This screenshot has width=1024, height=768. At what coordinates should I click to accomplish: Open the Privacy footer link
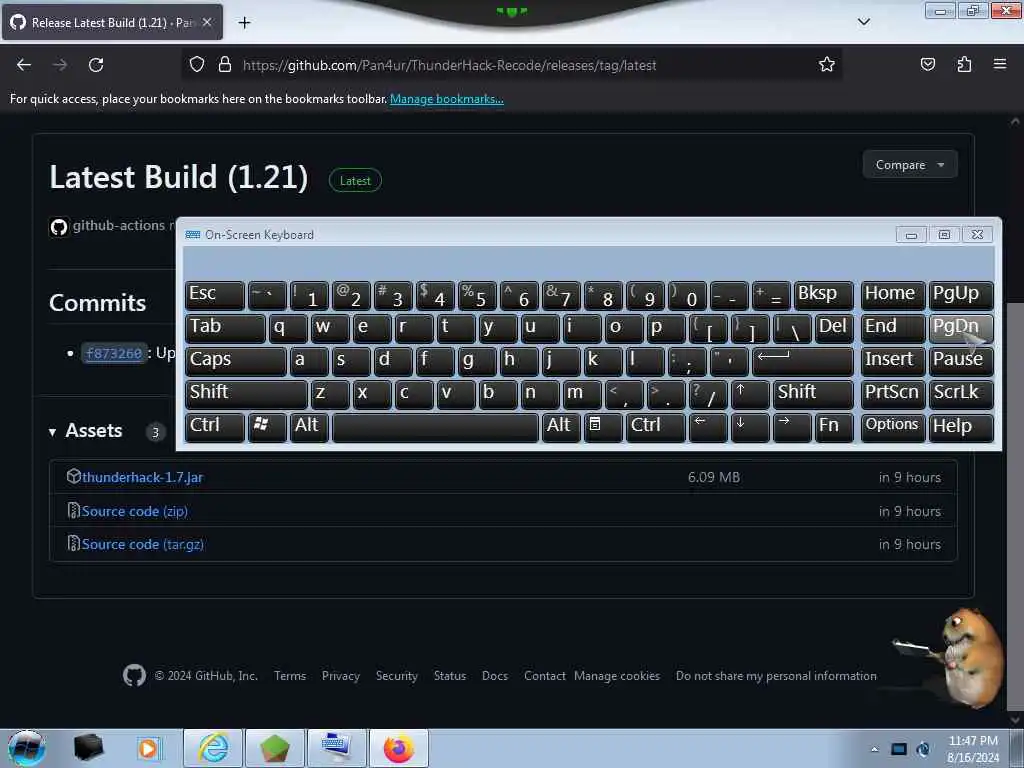pyautogui.click(x=341, y=676)
